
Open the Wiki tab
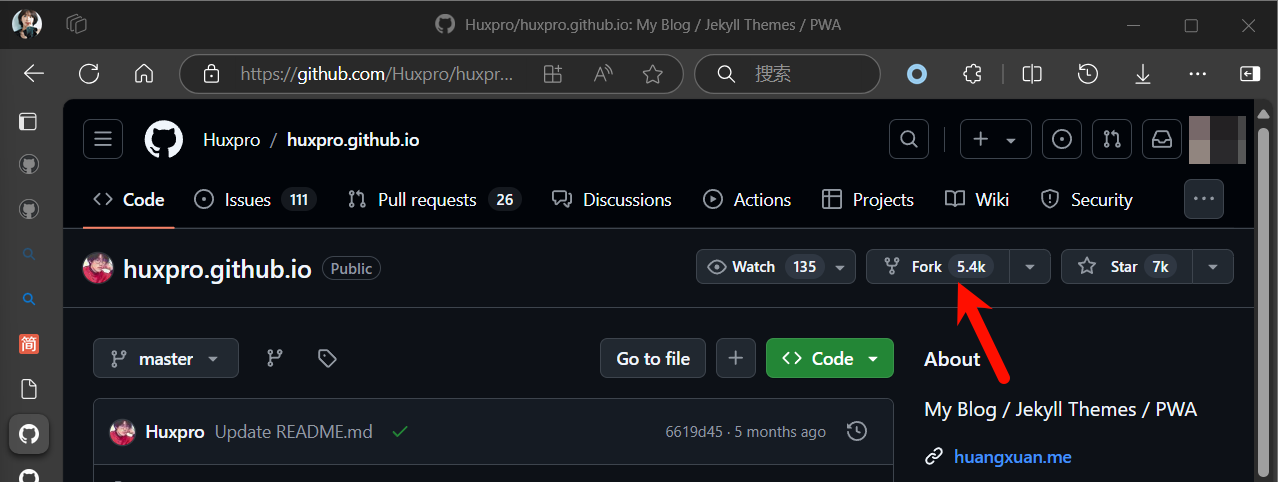click(977, 200)
